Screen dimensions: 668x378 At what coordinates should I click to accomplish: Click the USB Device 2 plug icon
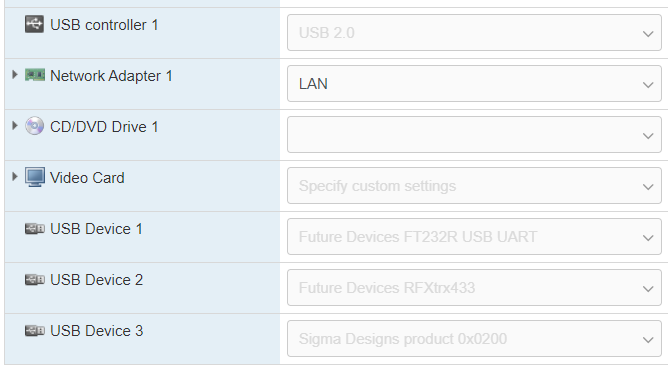coord(35,280)
